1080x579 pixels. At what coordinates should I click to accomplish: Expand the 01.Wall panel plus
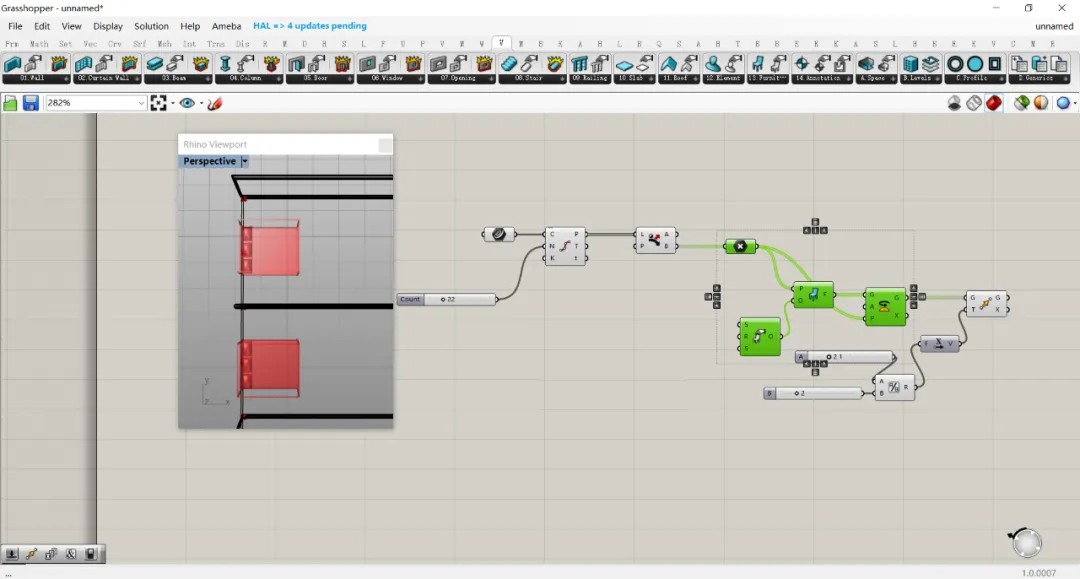click(x=66, y=79)
